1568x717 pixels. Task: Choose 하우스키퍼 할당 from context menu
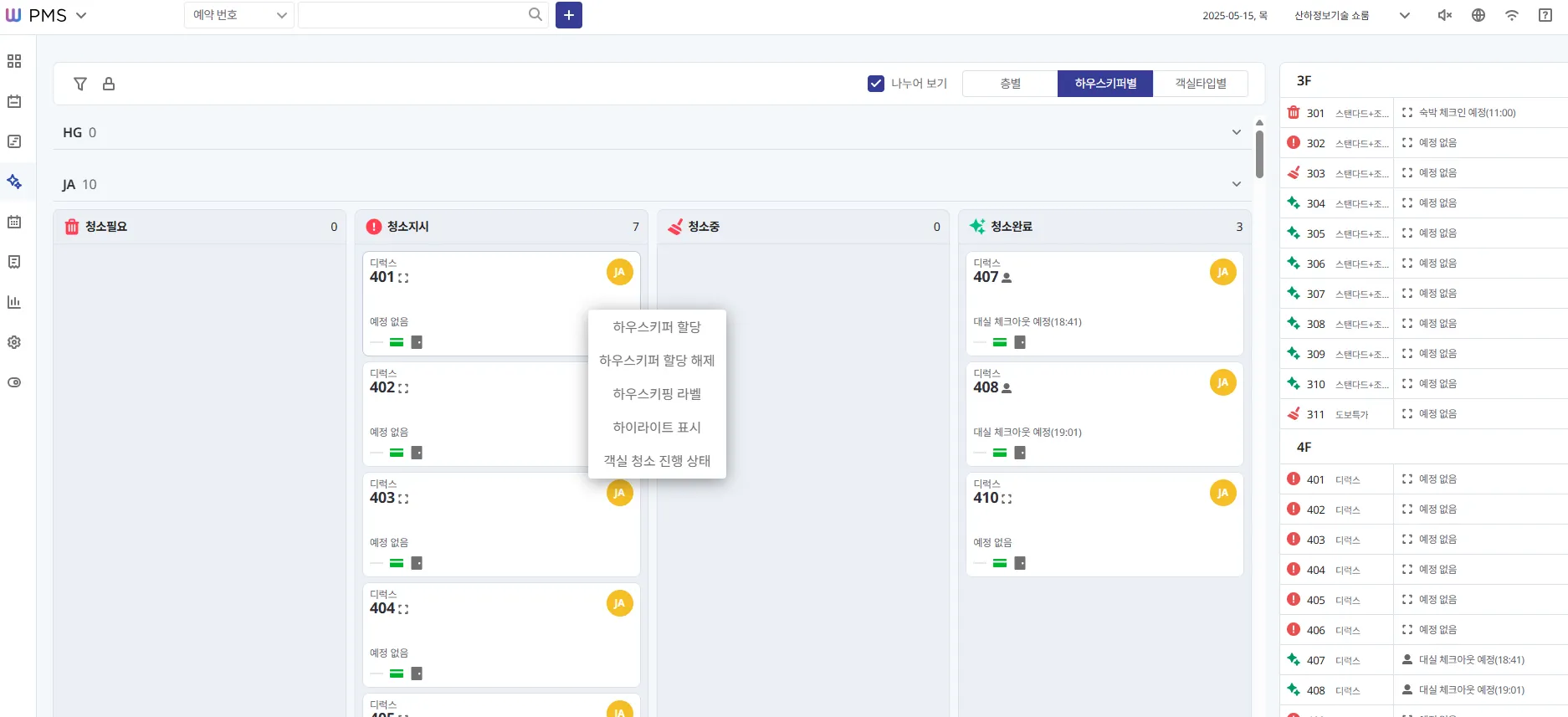[x=657, y=327]
